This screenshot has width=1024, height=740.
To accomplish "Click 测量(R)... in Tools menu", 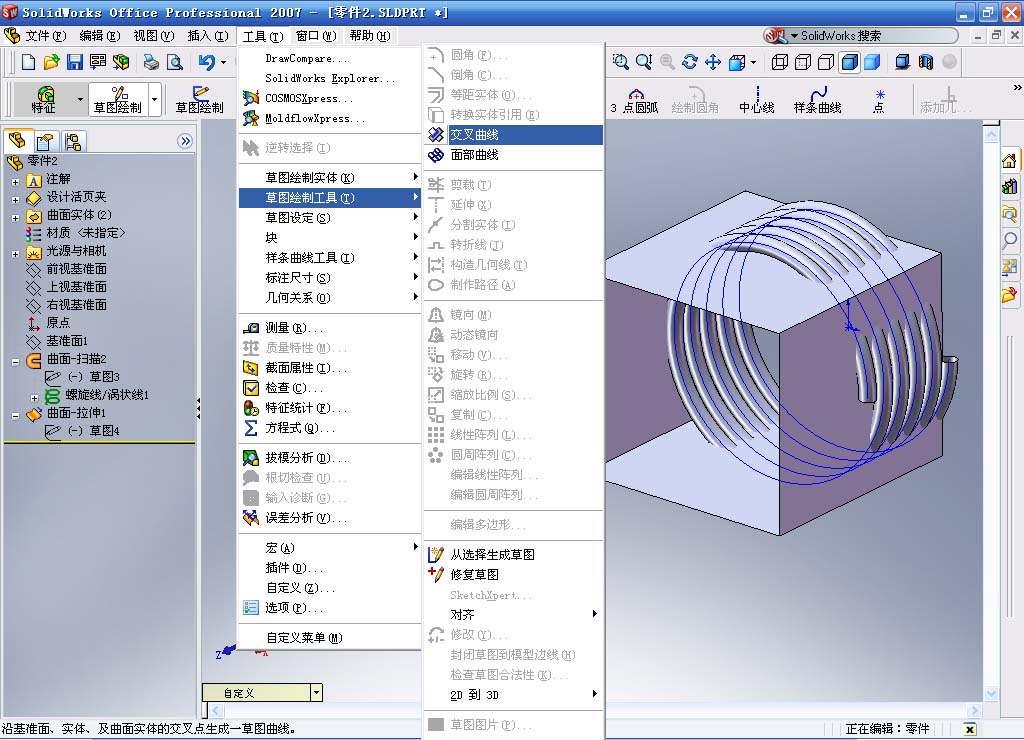I will point(330,328).
